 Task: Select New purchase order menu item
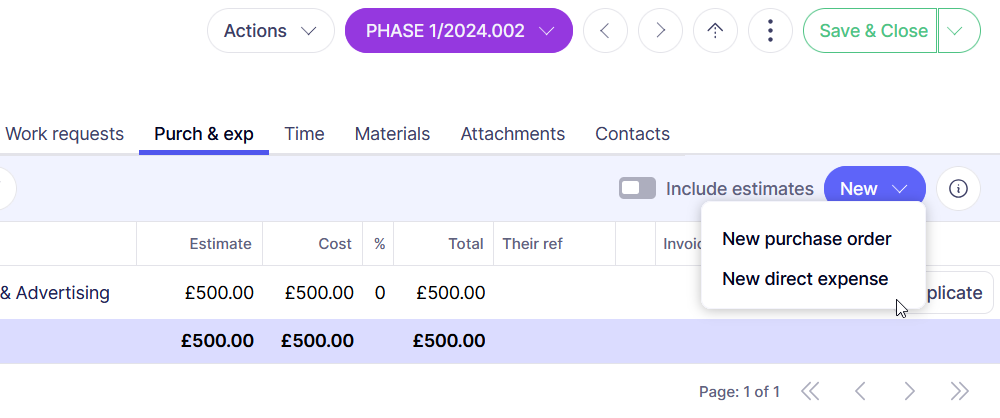click(x=806, y=239)
